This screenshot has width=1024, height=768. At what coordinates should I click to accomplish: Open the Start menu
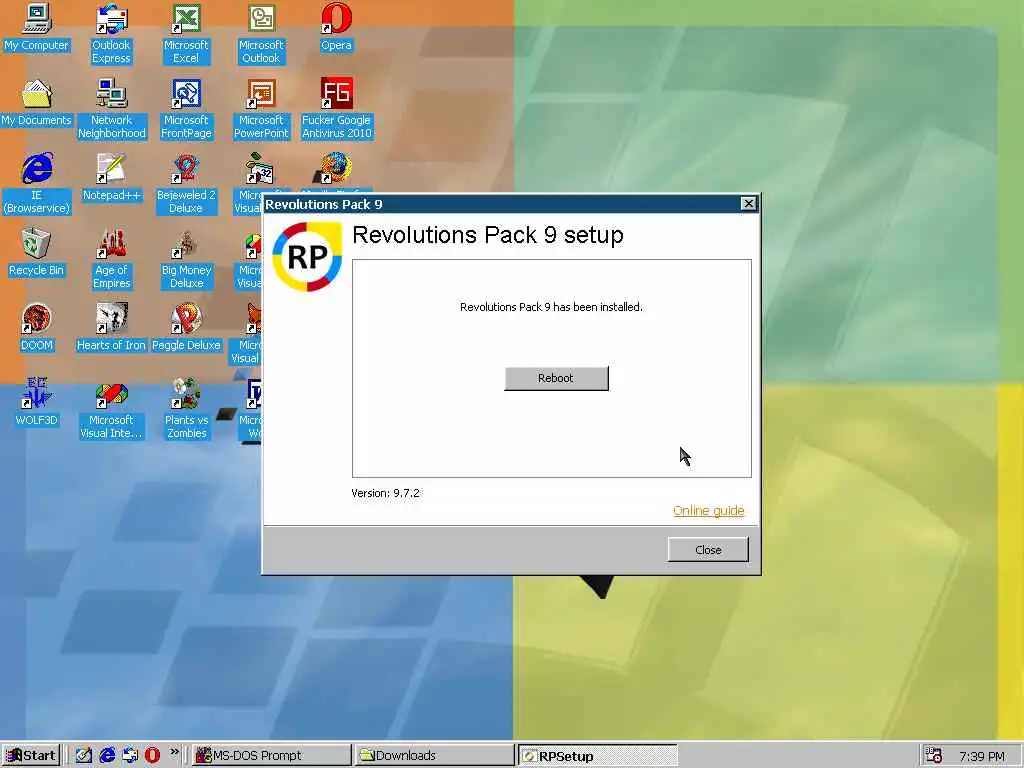coord(31,756)
